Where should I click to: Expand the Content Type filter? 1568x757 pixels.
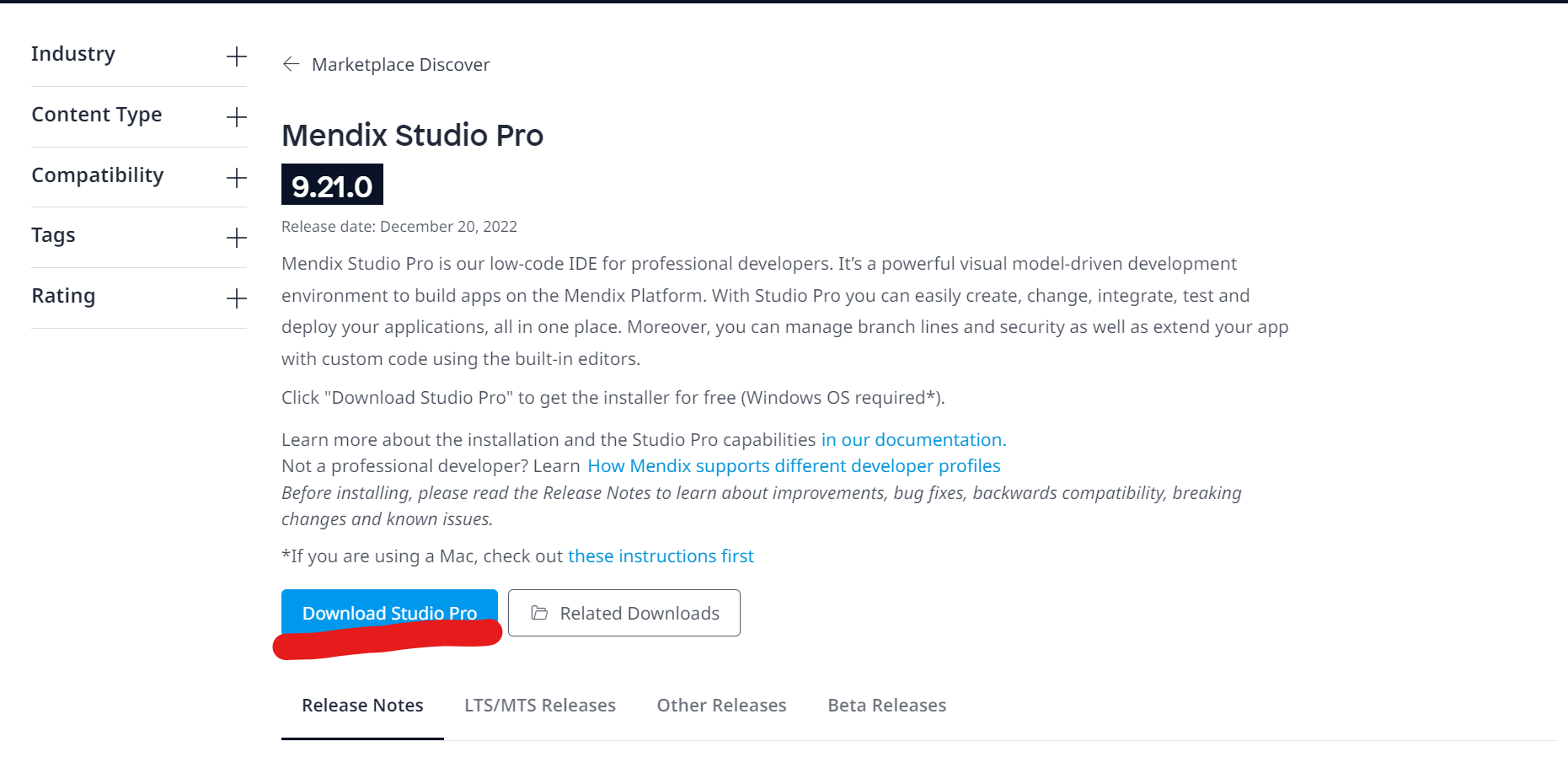237,117
